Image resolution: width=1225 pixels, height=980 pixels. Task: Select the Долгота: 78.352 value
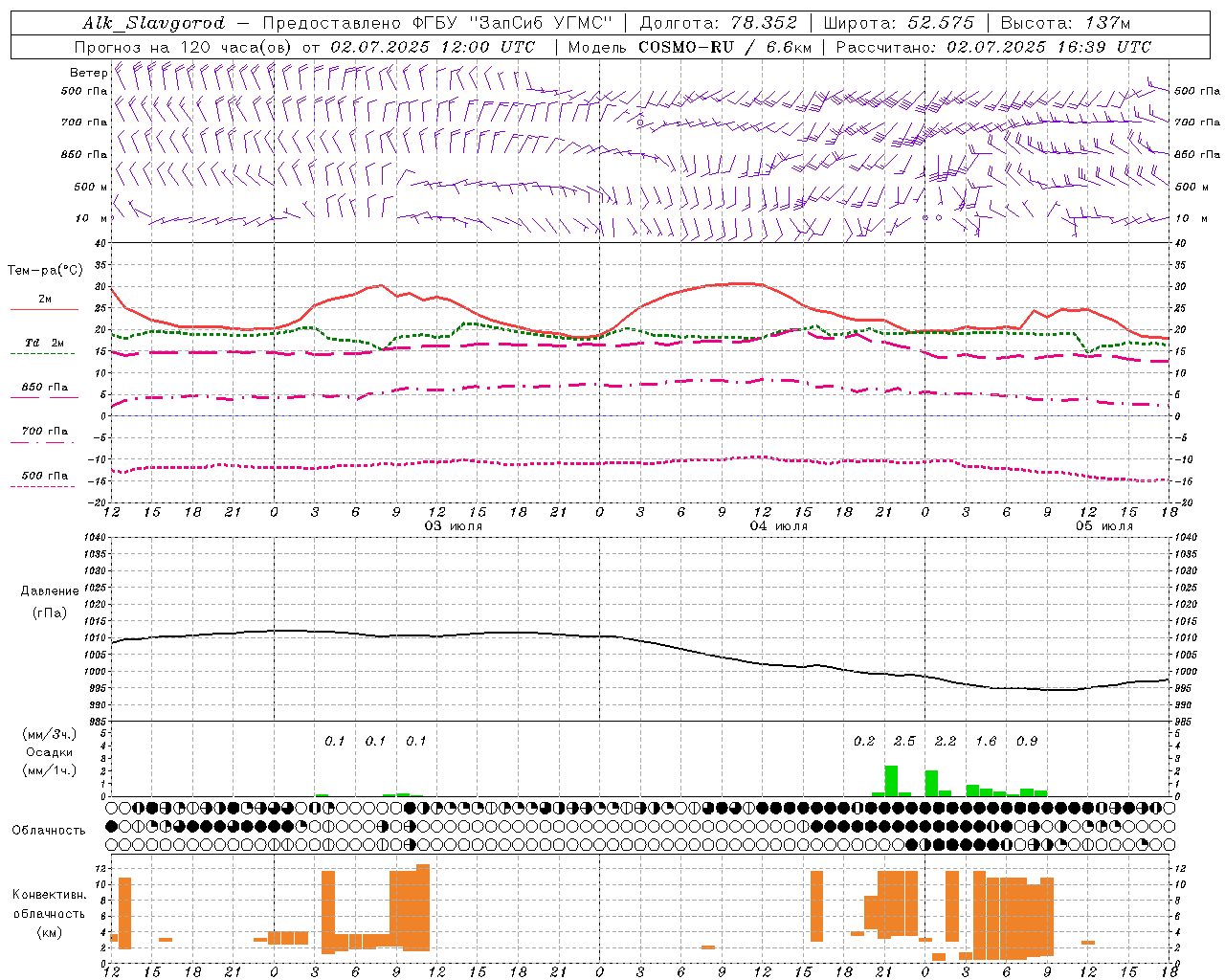coord(719,23)
